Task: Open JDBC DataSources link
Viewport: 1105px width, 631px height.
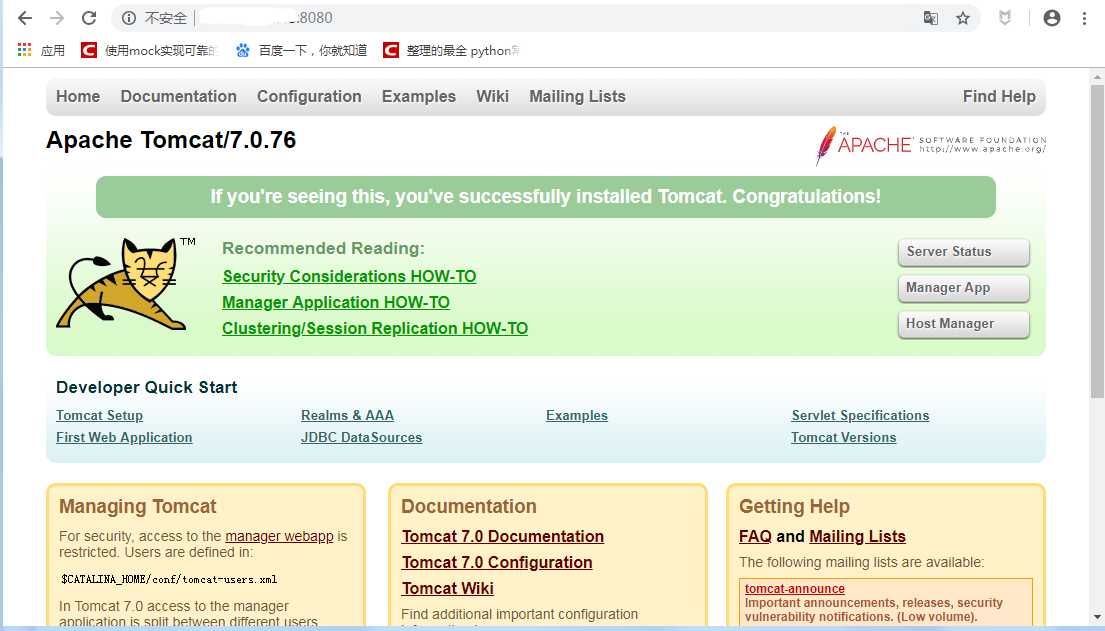Action: pos(362,437)
